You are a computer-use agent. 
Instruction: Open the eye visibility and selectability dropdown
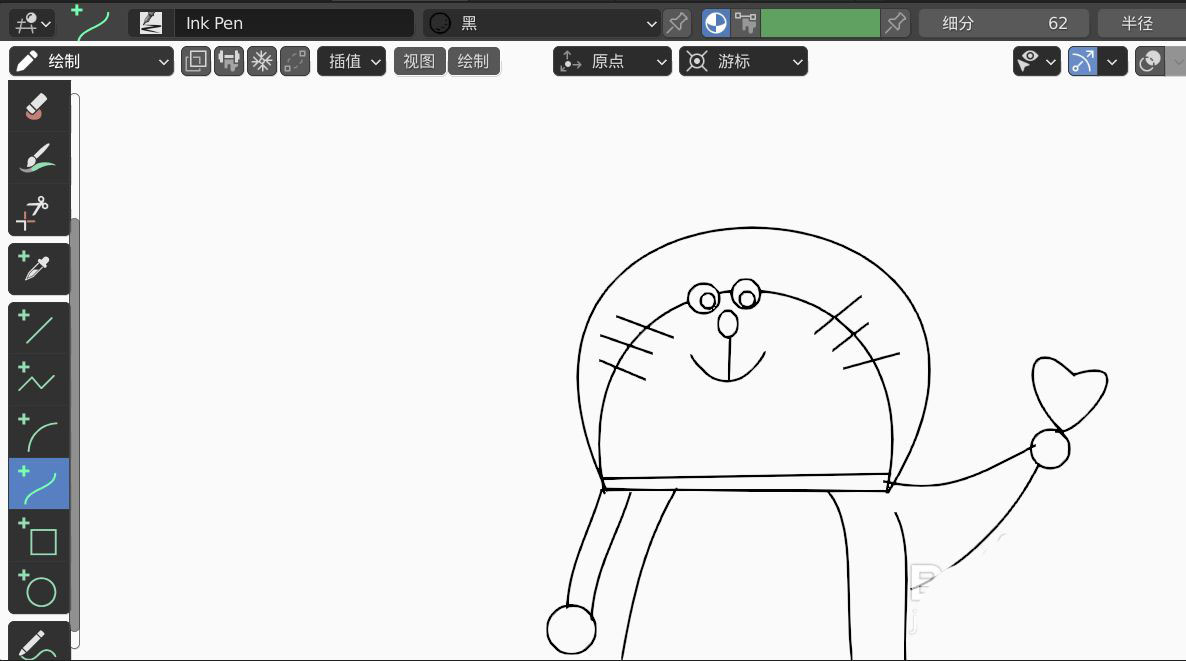tap(1036, 61)
